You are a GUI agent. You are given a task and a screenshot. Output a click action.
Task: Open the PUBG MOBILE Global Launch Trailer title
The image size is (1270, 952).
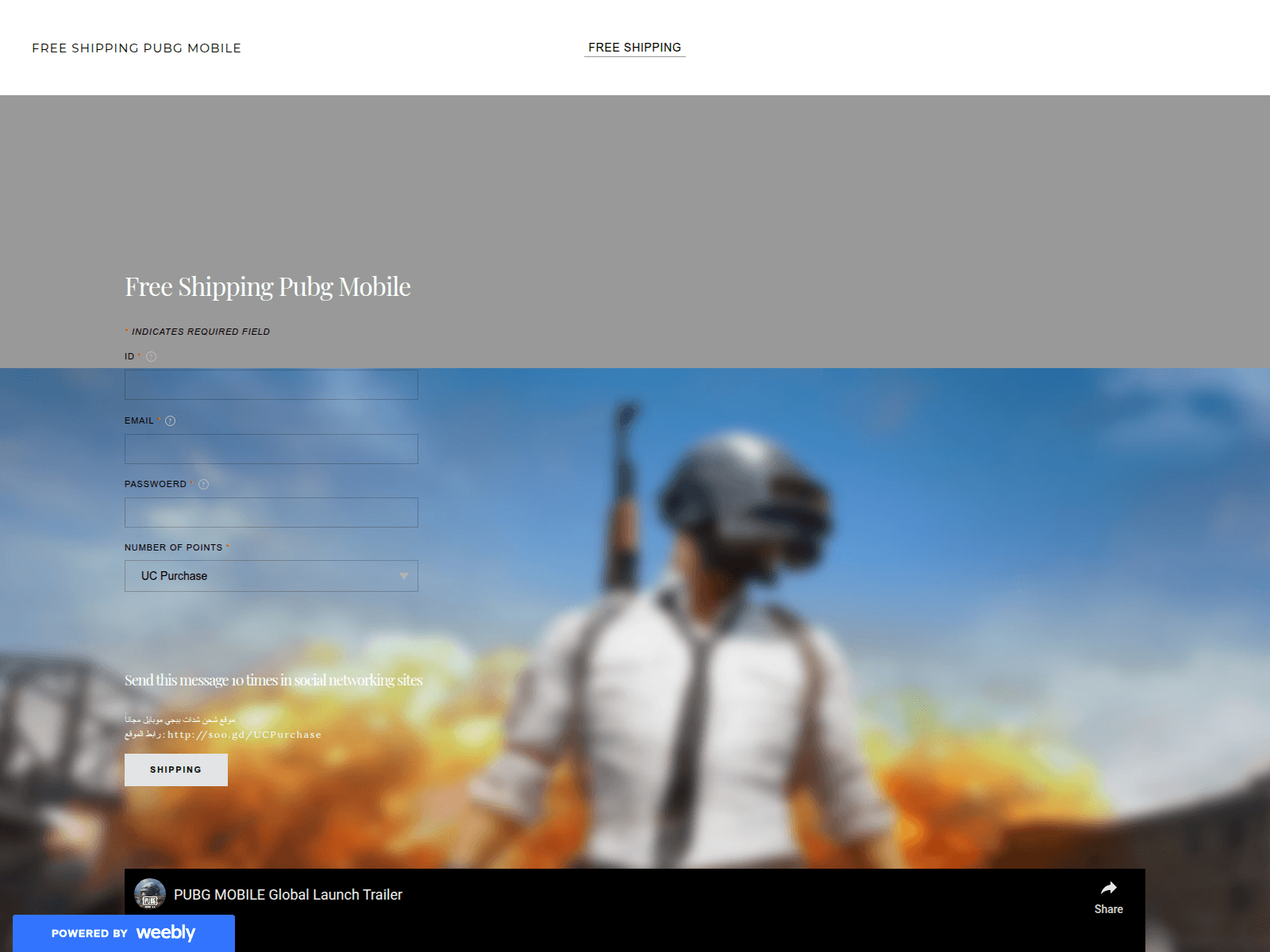coord(288,895)
